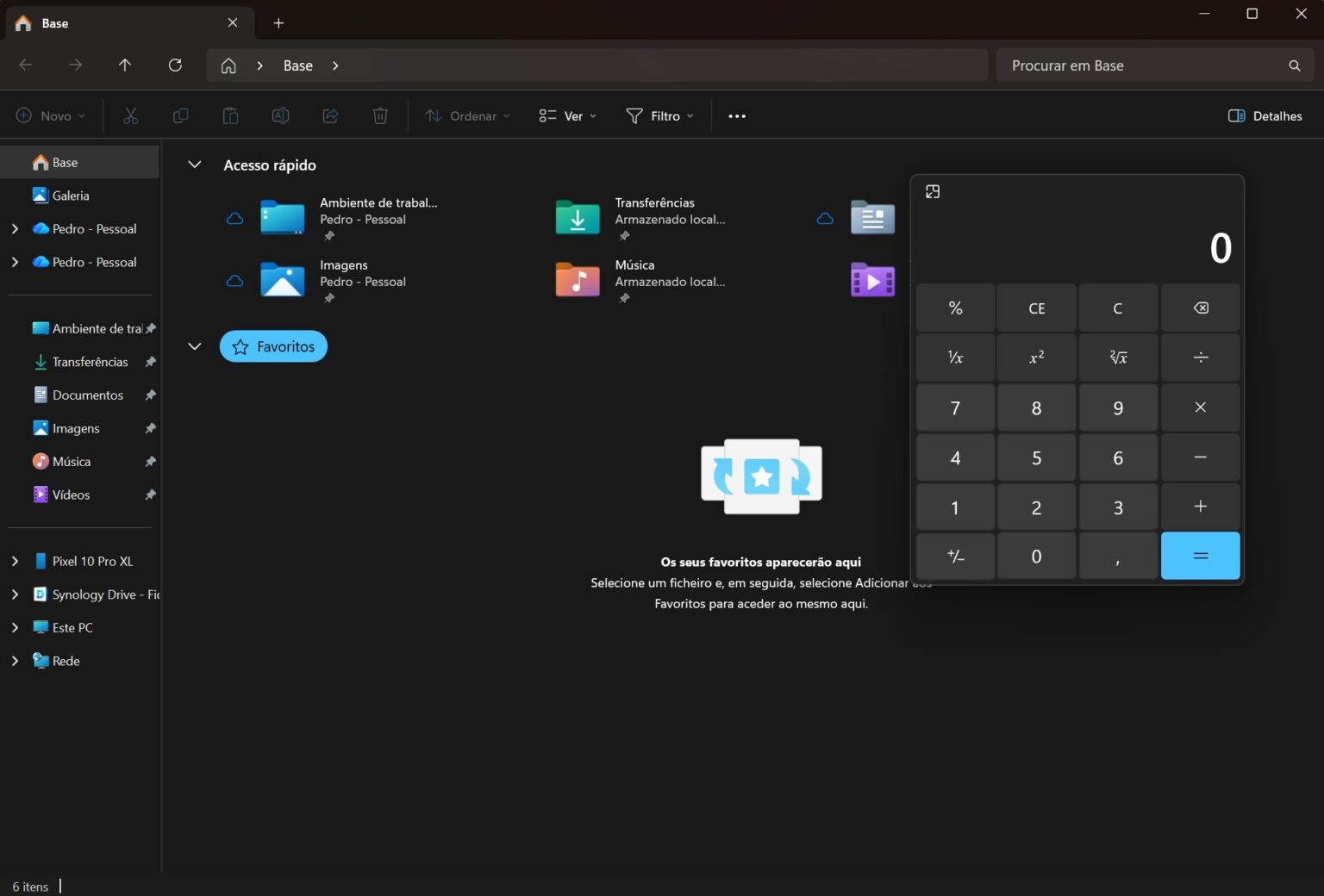1324x896 pixels.
Task: Go up one folder level arrow
Action: (125, 65)
